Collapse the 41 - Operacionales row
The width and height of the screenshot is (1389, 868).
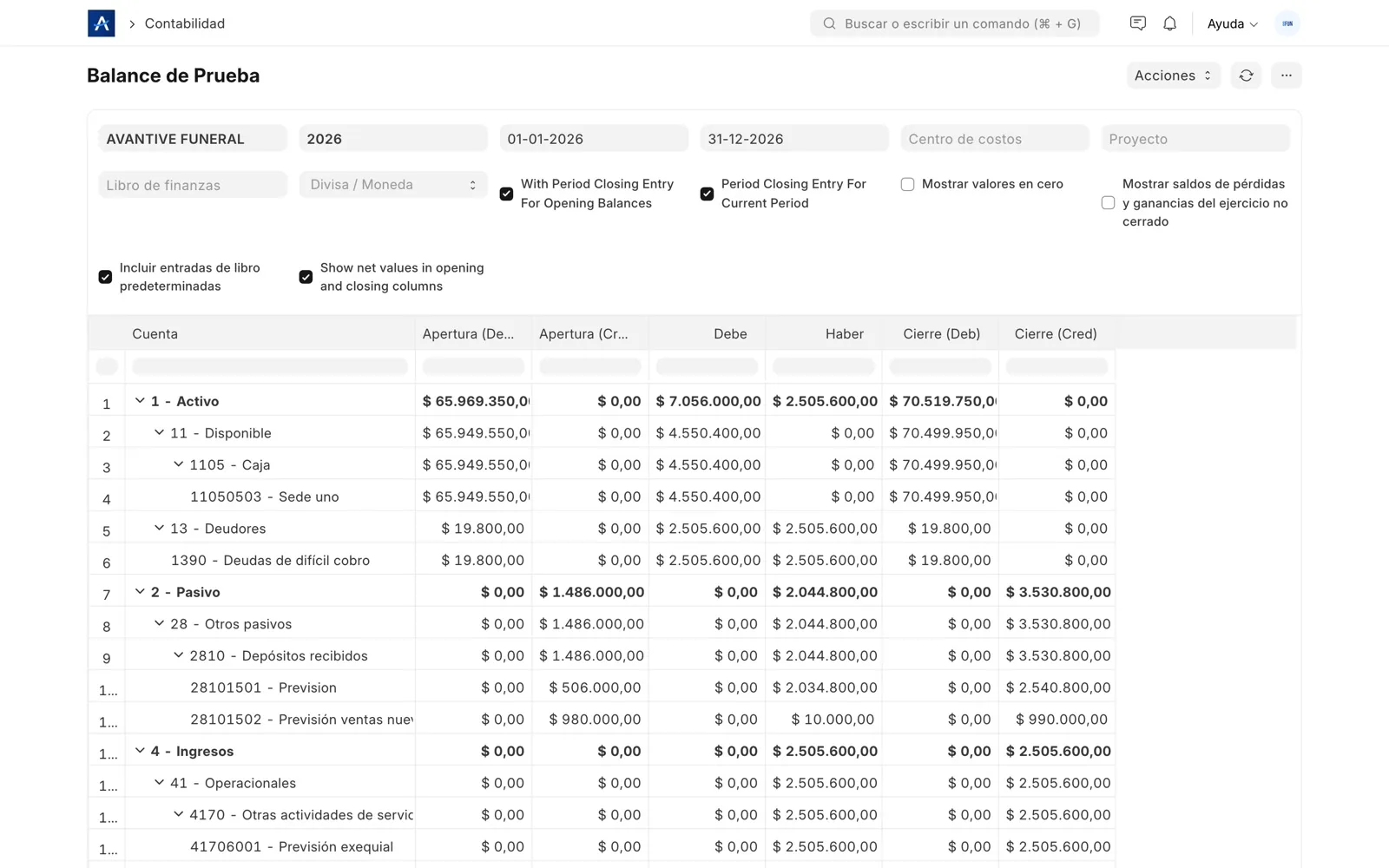click(x=159, y=782)
